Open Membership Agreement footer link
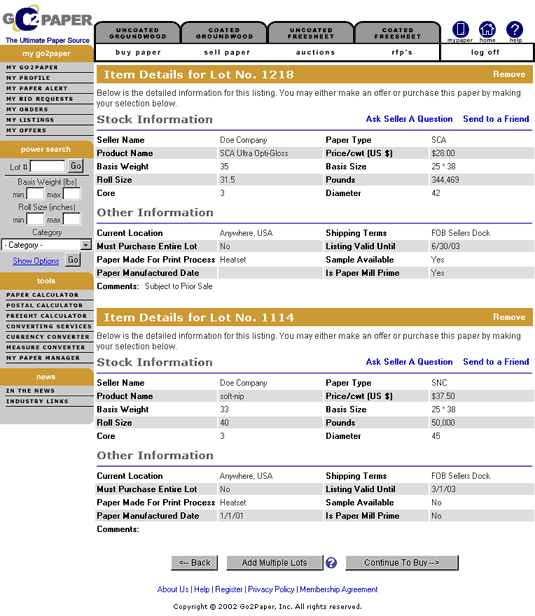The image size is (535, 616). pos(339,589)
